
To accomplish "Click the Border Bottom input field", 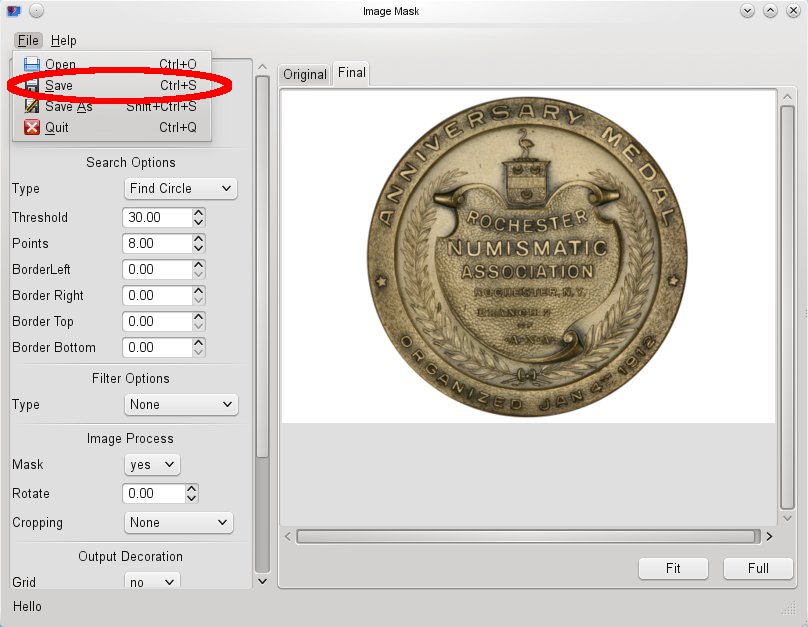I will pyautogui.click(x=158, y=347).
